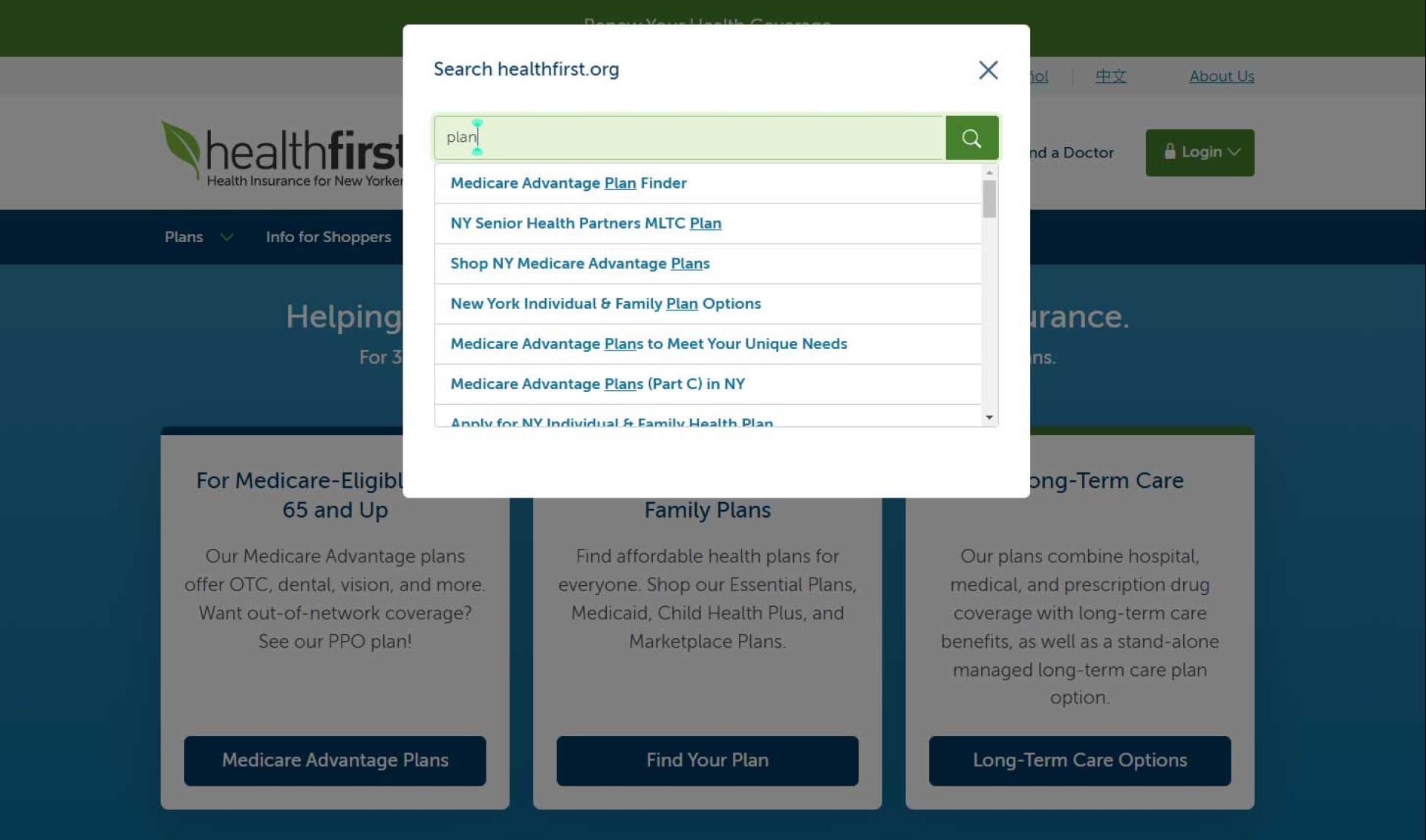
Task: Open the Plans navigation menu item
Action: click(x=183, y=237)
